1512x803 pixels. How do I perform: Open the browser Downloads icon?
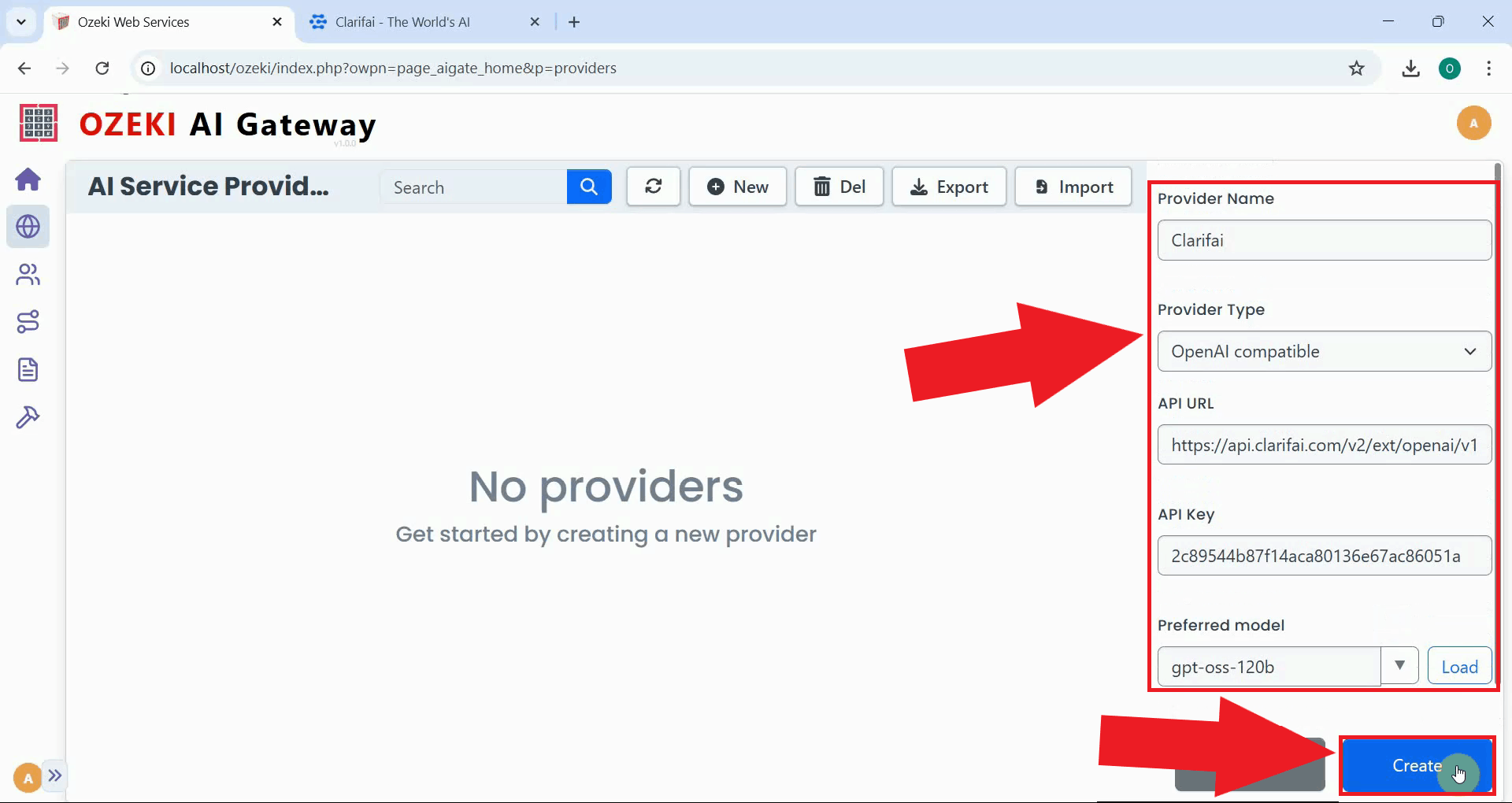pos(1411,68)
